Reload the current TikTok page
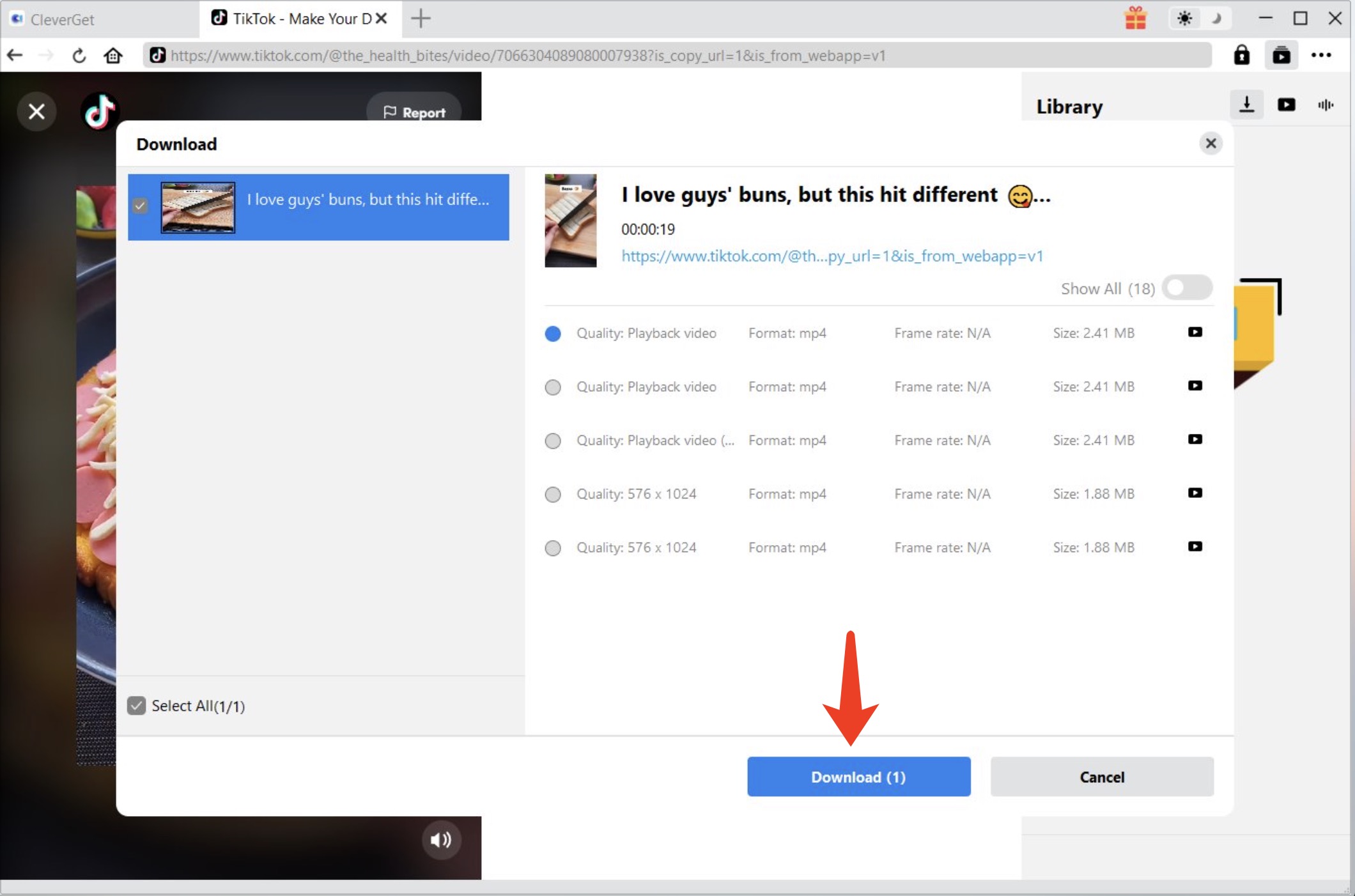Screen dimensions: 1355x896 tap(79, 55)
